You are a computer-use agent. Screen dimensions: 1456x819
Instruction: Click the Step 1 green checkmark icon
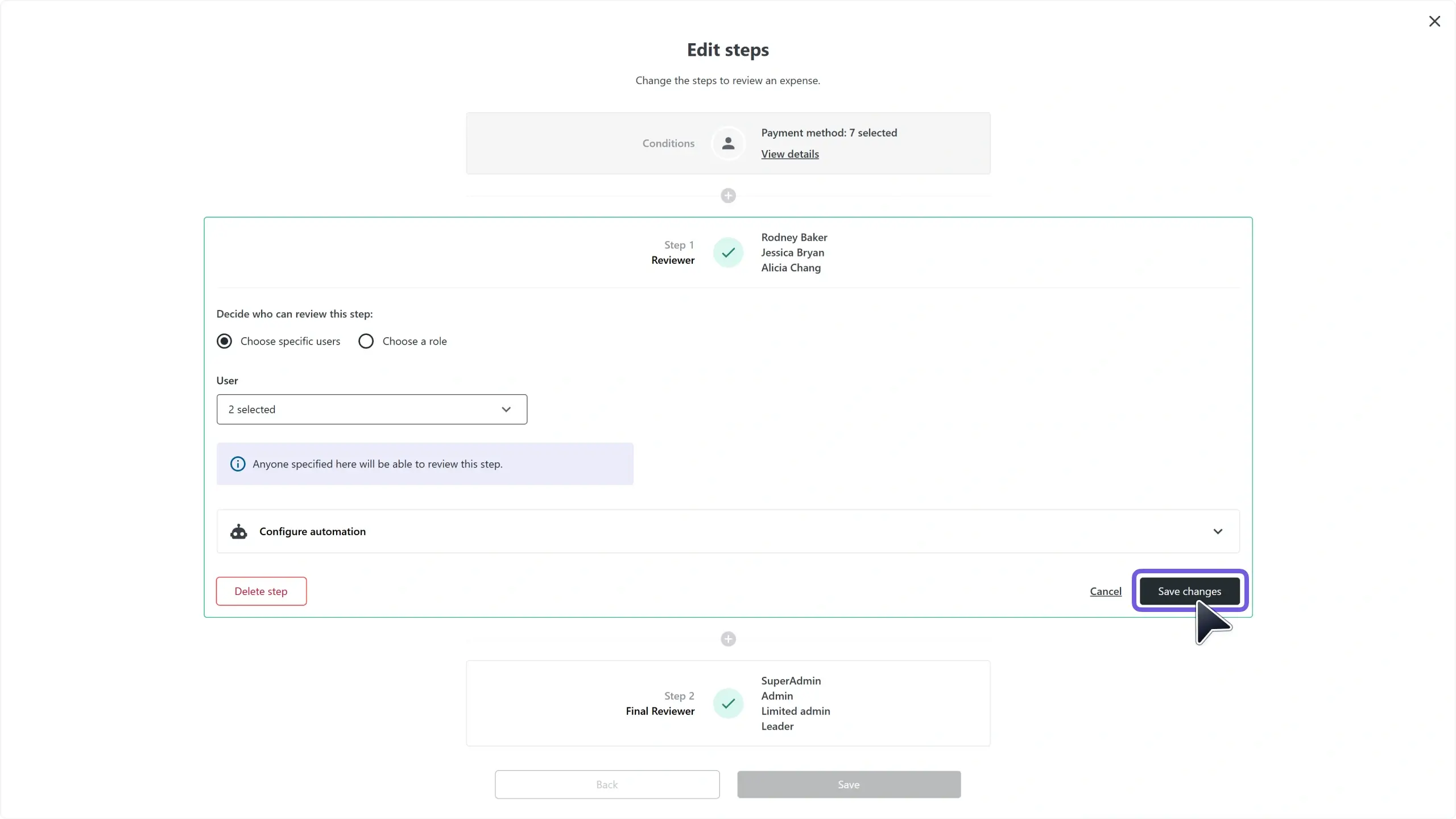(728, 253)
